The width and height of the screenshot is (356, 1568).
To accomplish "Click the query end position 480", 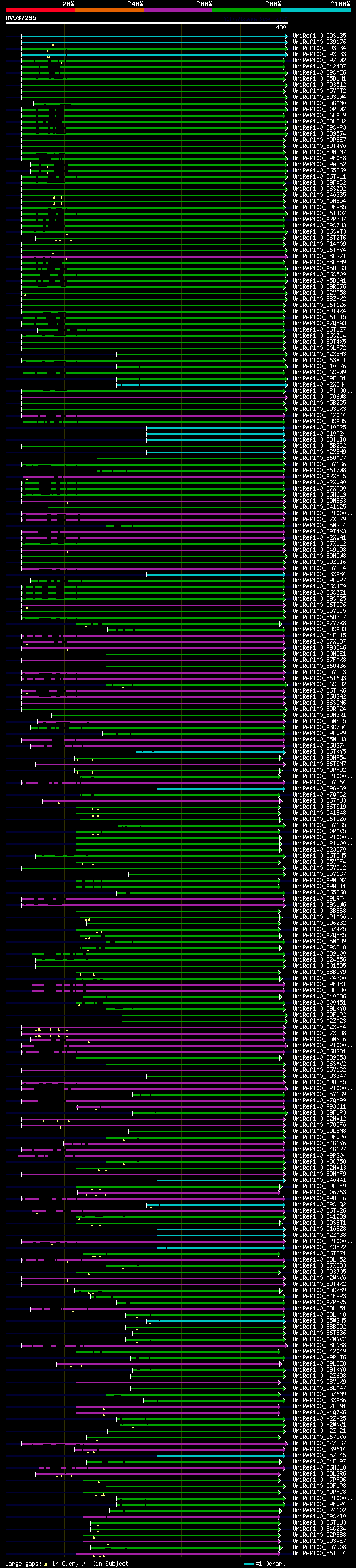I will (x=280, y=28).
